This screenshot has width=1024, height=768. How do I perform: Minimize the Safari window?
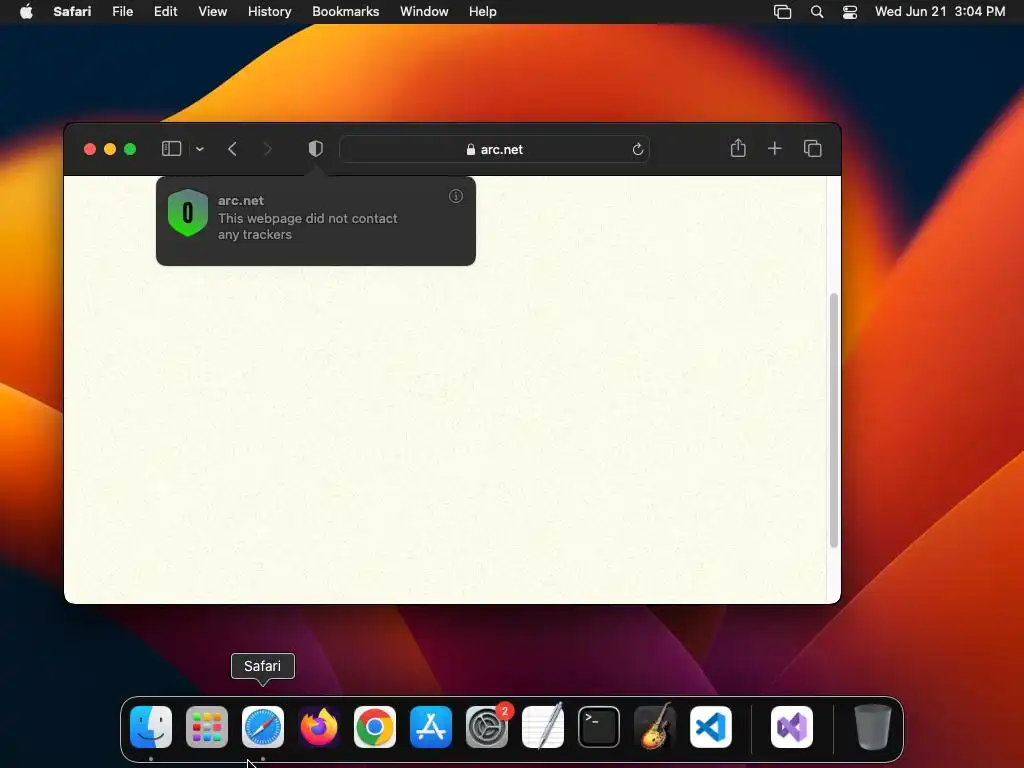pyautogui.click(x=110, y=149)
